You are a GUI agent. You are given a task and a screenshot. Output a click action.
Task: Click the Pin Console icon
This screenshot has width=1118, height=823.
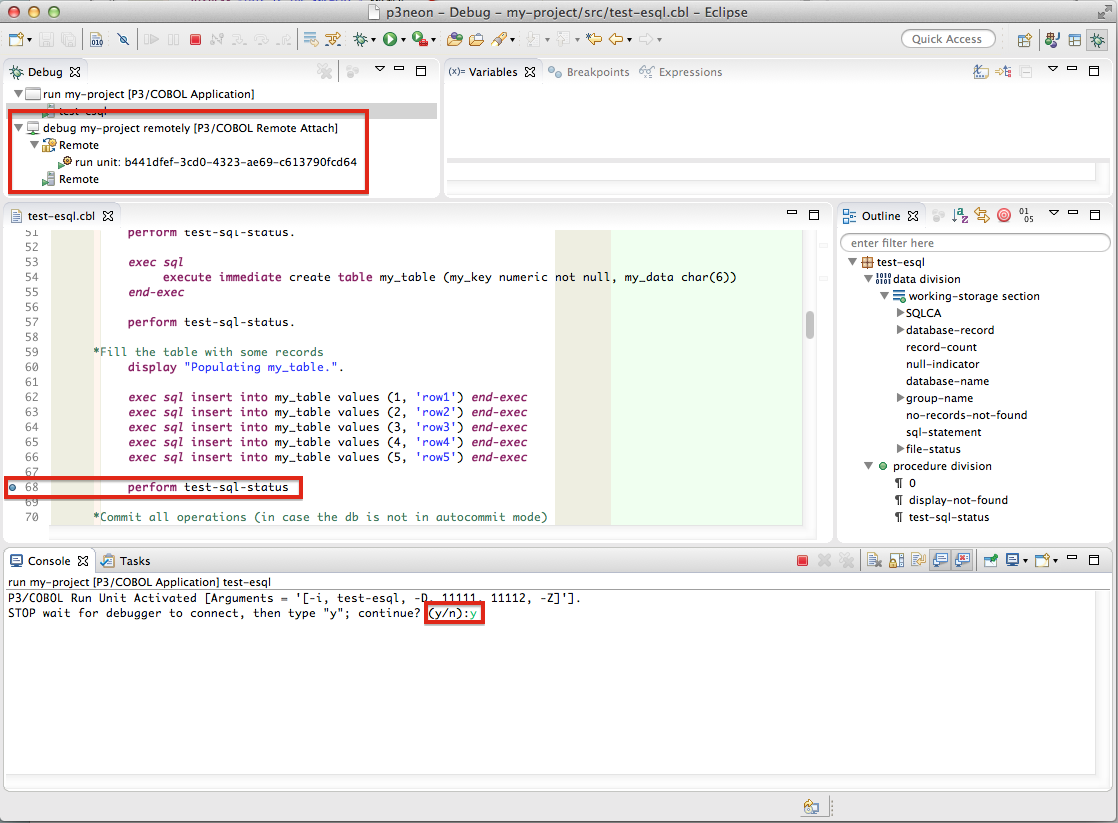pos(990,561)
